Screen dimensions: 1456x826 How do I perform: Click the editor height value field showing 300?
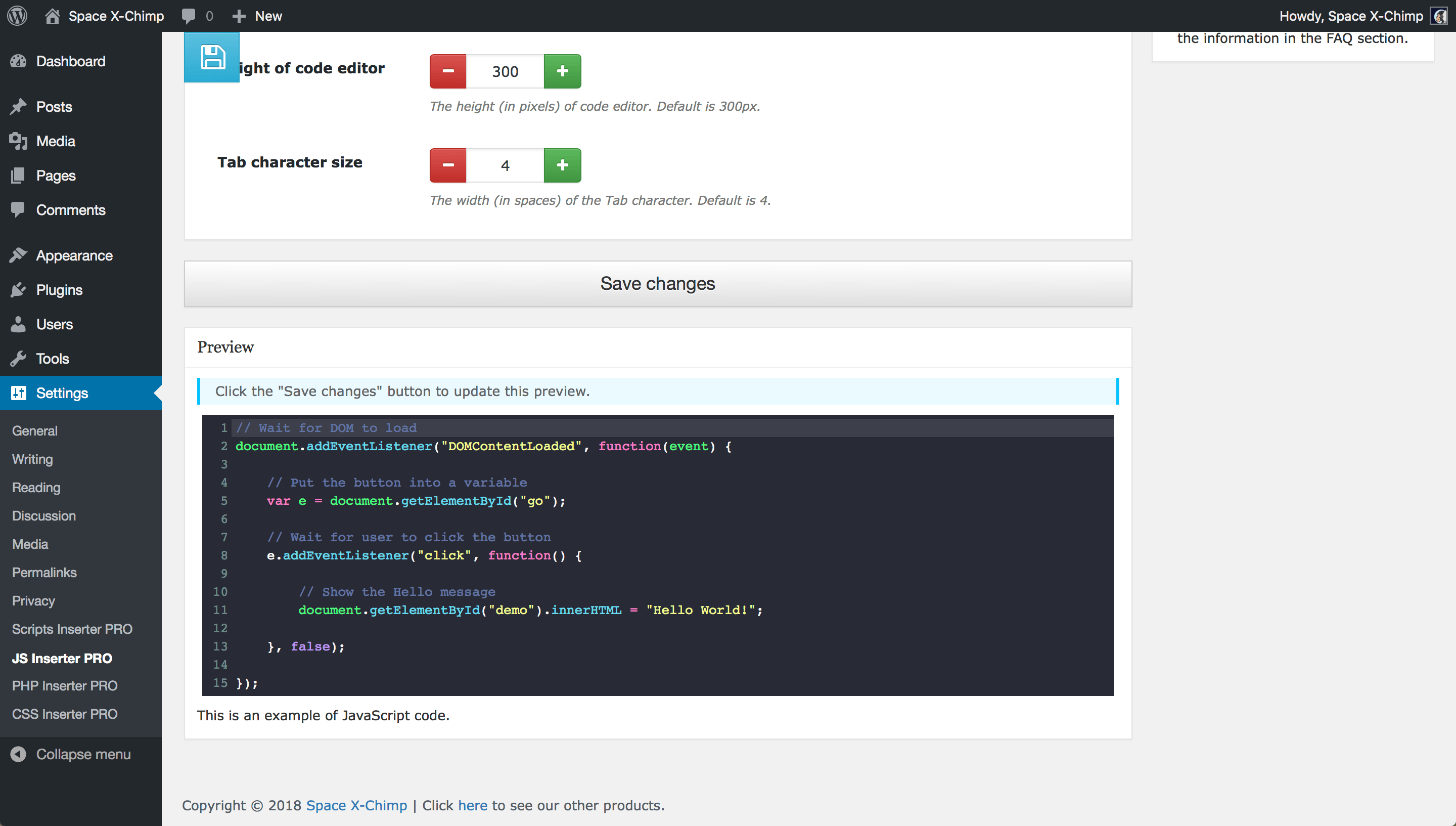pyautogui.click(x=505, y=71)
